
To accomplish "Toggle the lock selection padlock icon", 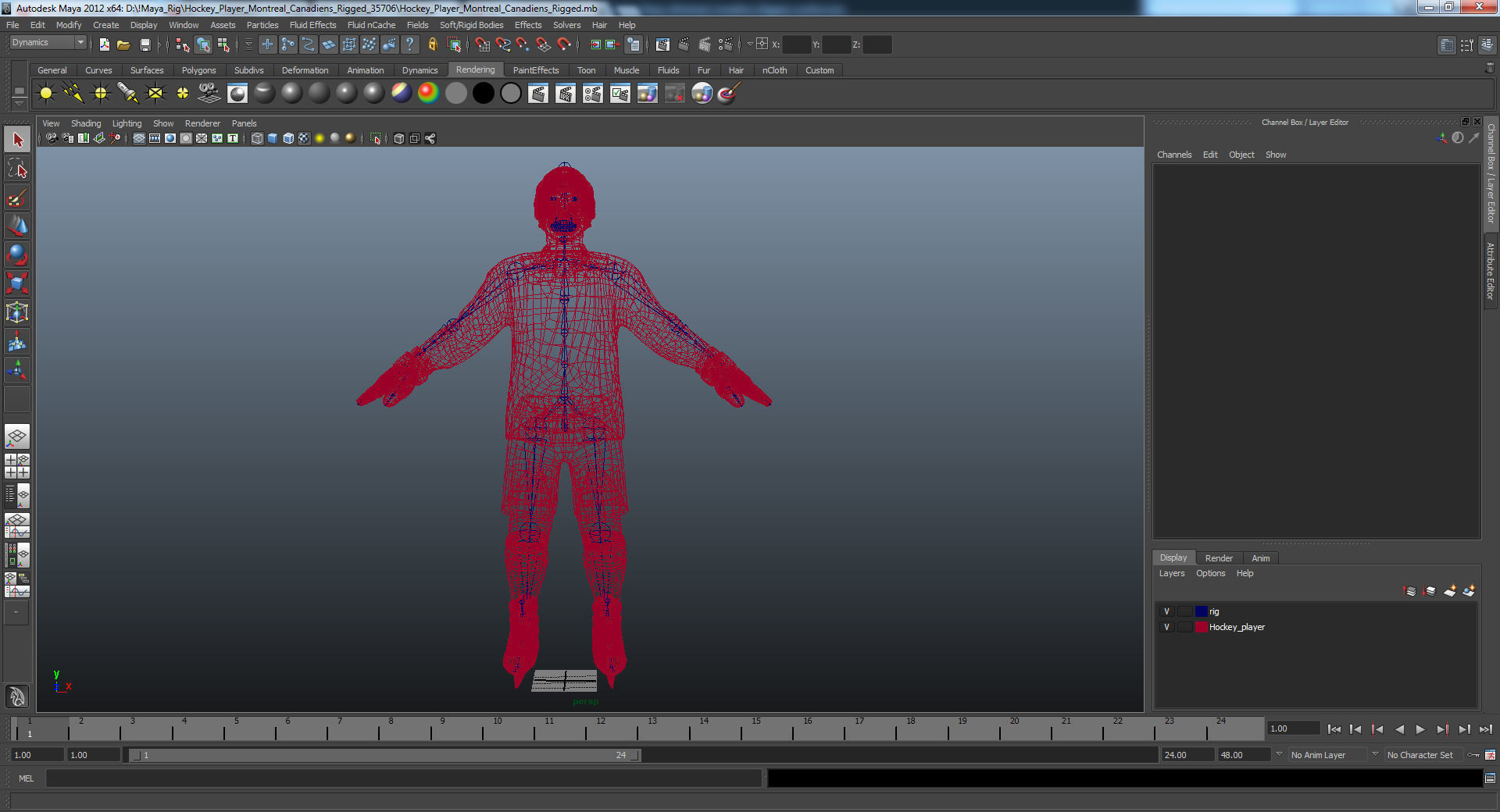I will 433,45.
